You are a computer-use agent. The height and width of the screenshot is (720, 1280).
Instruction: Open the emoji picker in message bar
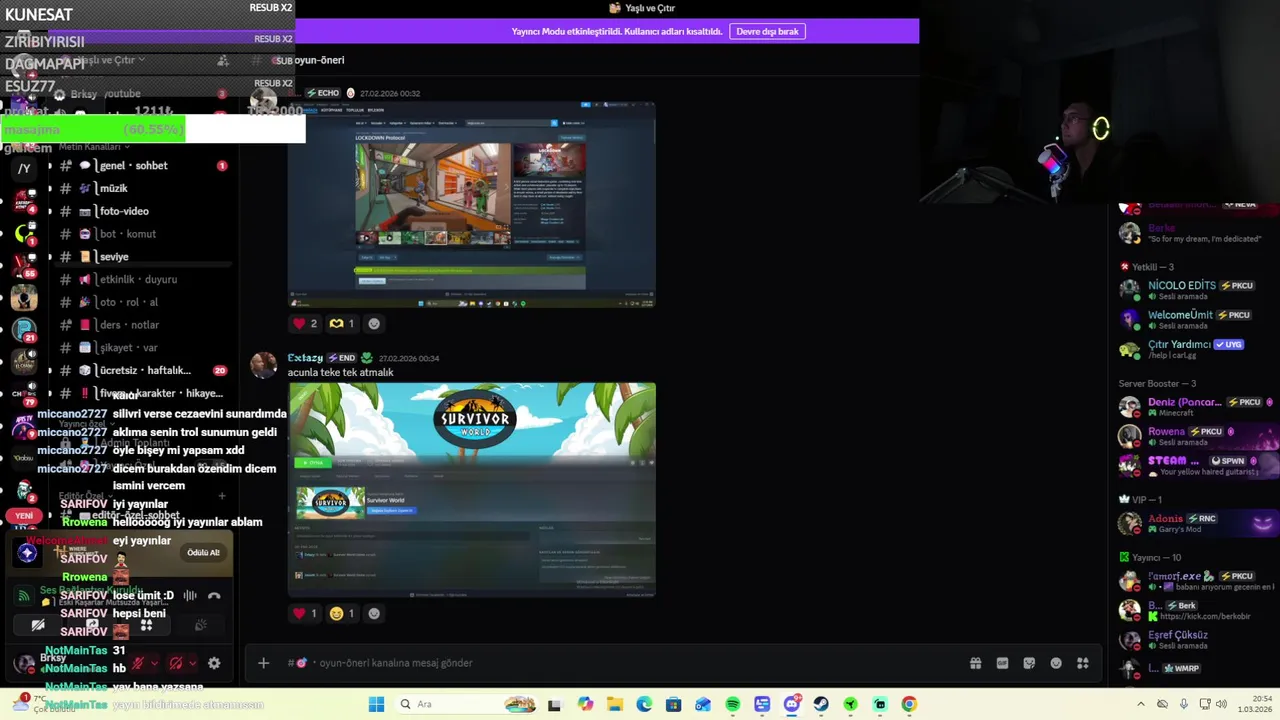pos(1056,663)
